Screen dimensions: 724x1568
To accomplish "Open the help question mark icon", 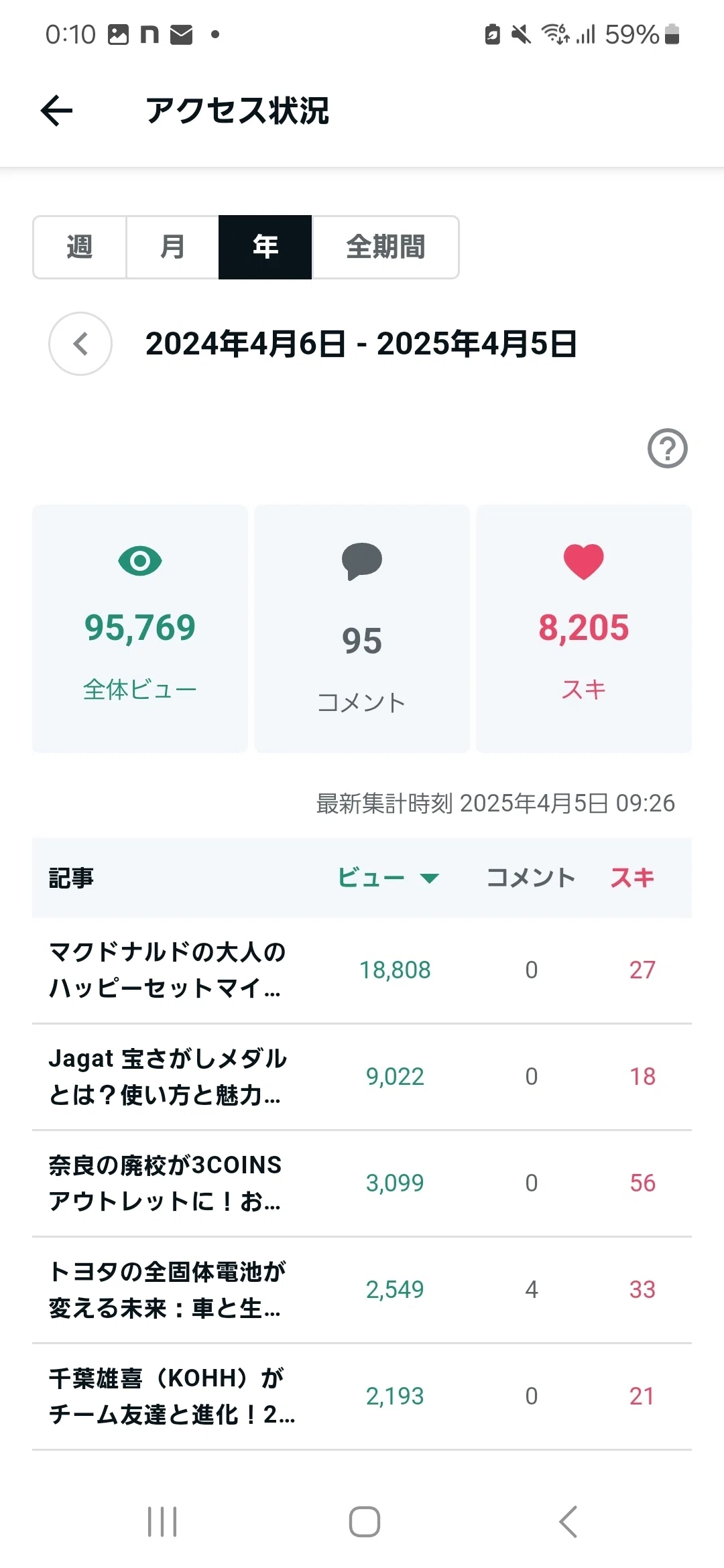I will 667,448.
